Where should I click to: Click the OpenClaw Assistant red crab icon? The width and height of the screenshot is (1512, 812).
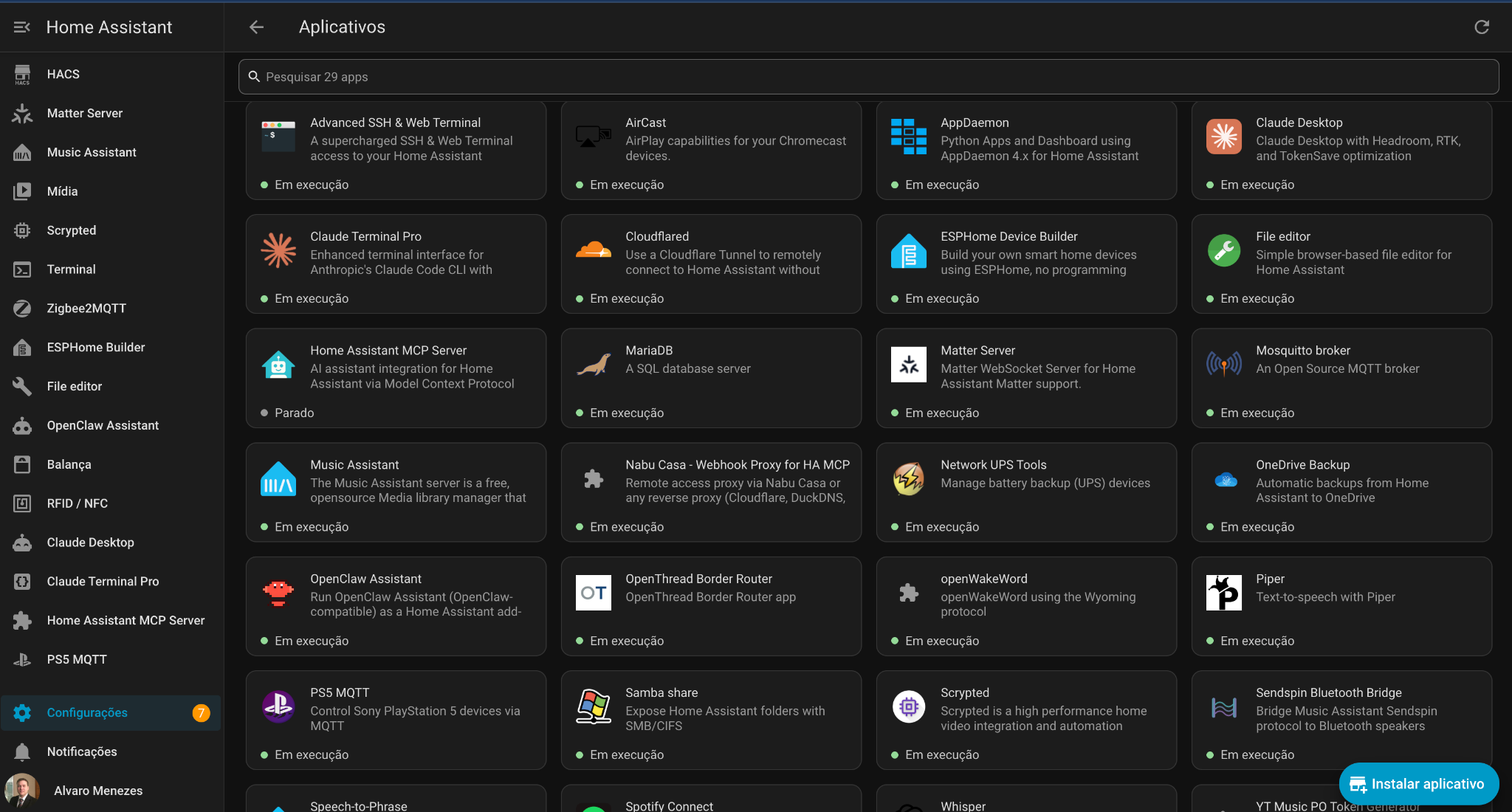(x=278, y=593)
